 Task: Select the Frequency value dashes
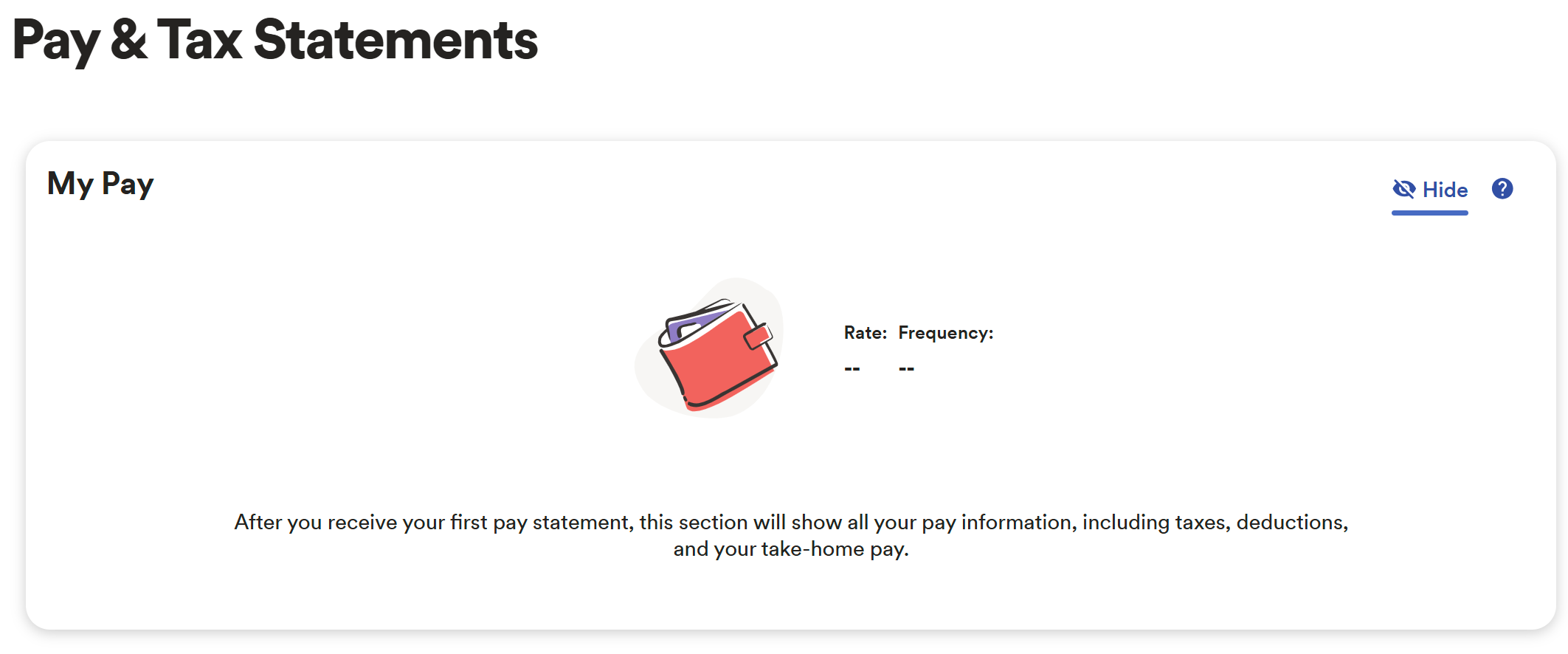[907, 368]
